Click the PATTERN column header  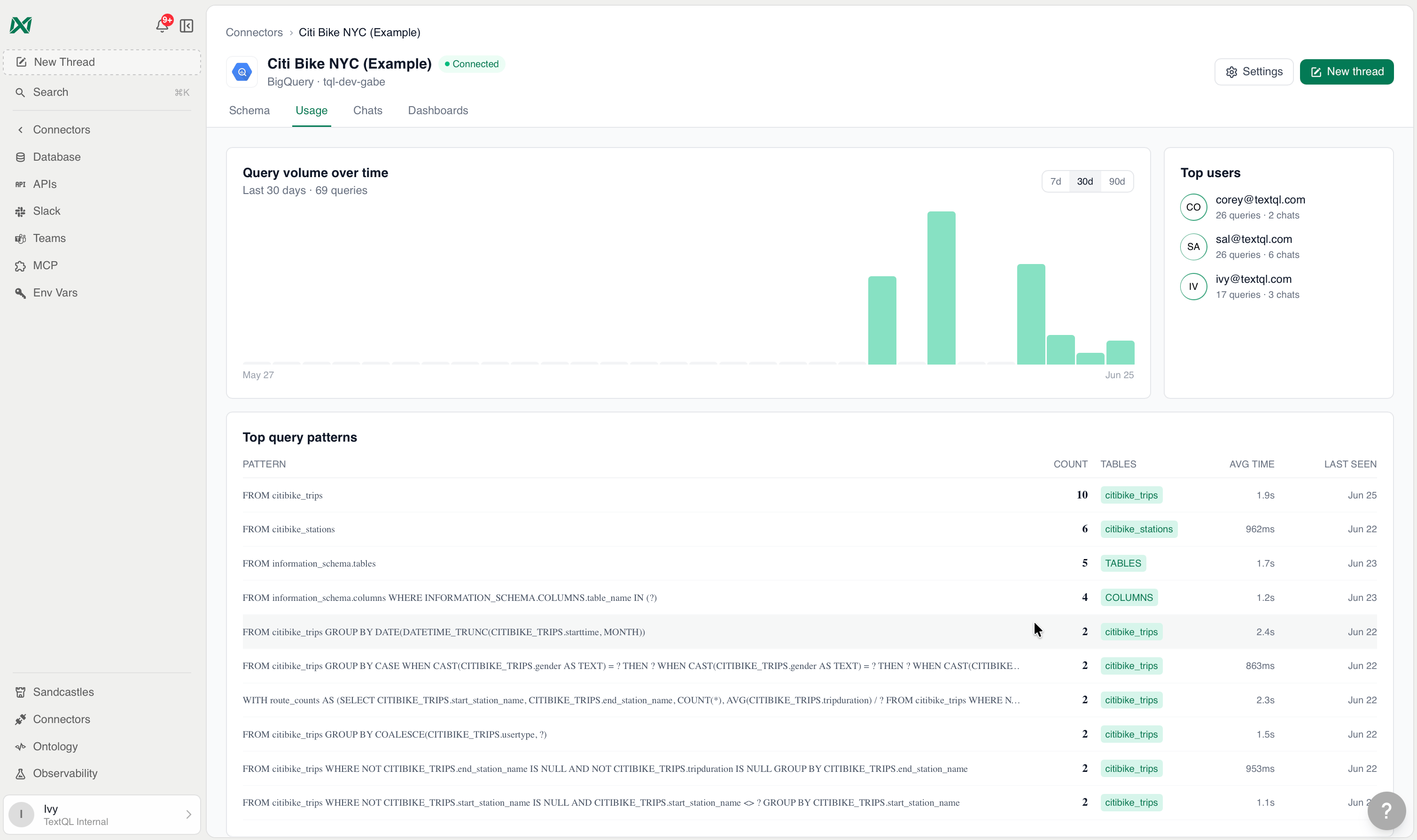(x=264, y=464)
